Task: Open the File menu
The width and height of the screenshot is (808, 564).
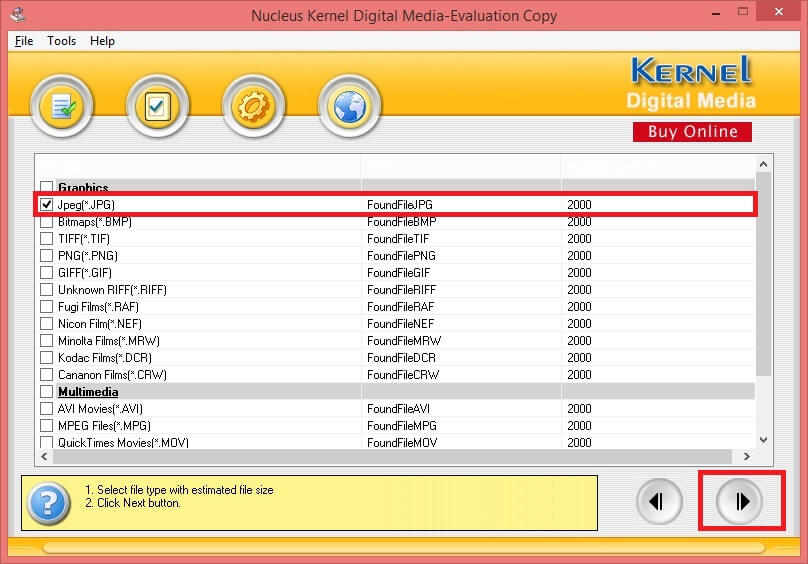Action: pyautogui.click(x=24, y=41)
